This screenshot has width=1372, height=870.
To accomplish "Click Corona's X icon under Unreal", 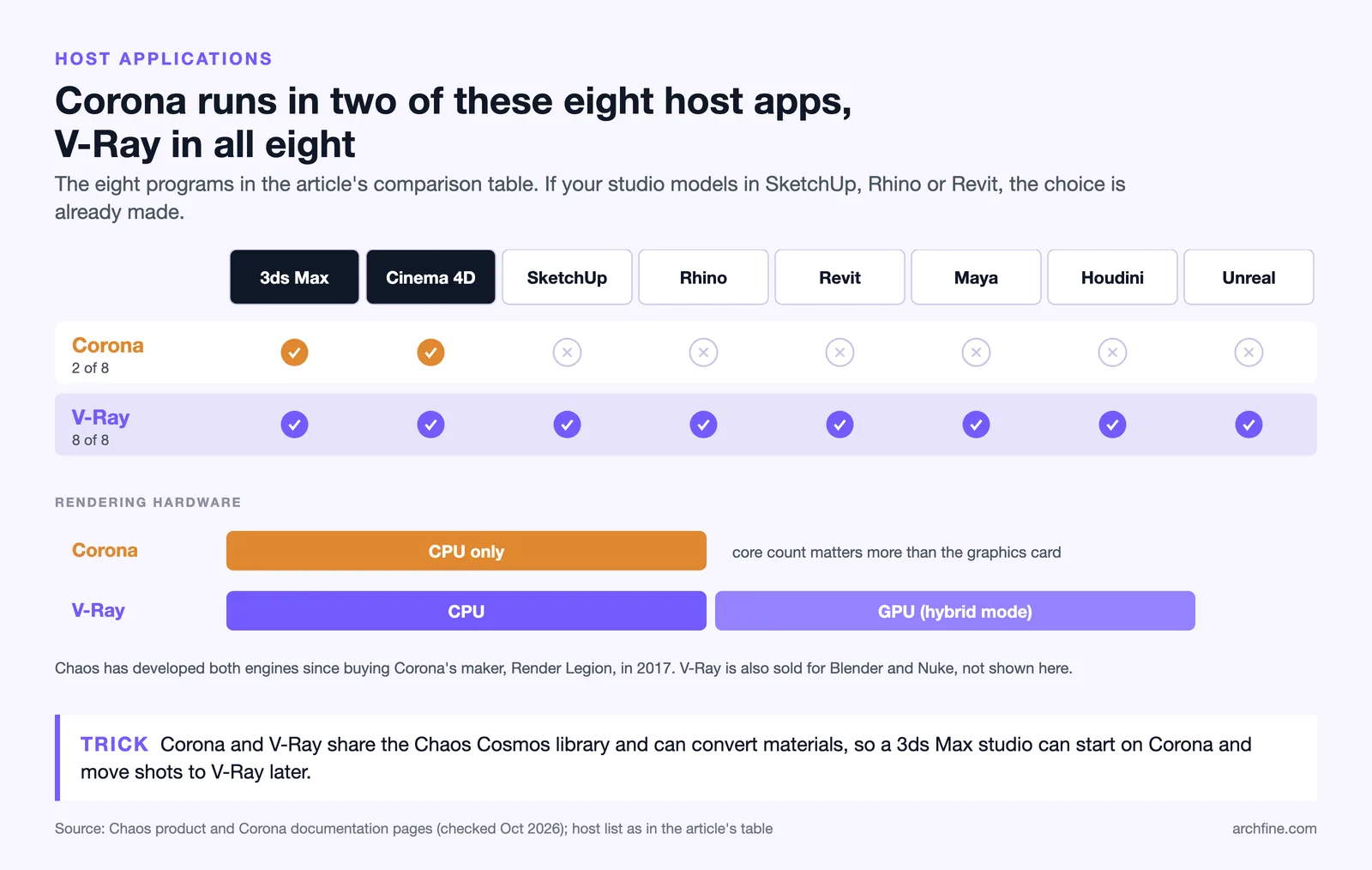I will [1249, 353].
